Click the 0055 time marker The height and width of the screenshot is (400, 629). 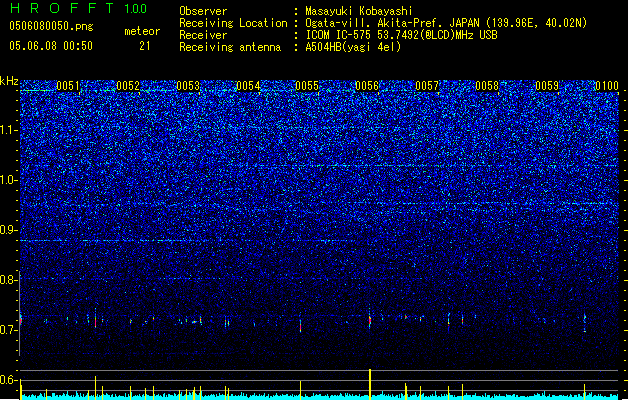(x=307, y=85)
